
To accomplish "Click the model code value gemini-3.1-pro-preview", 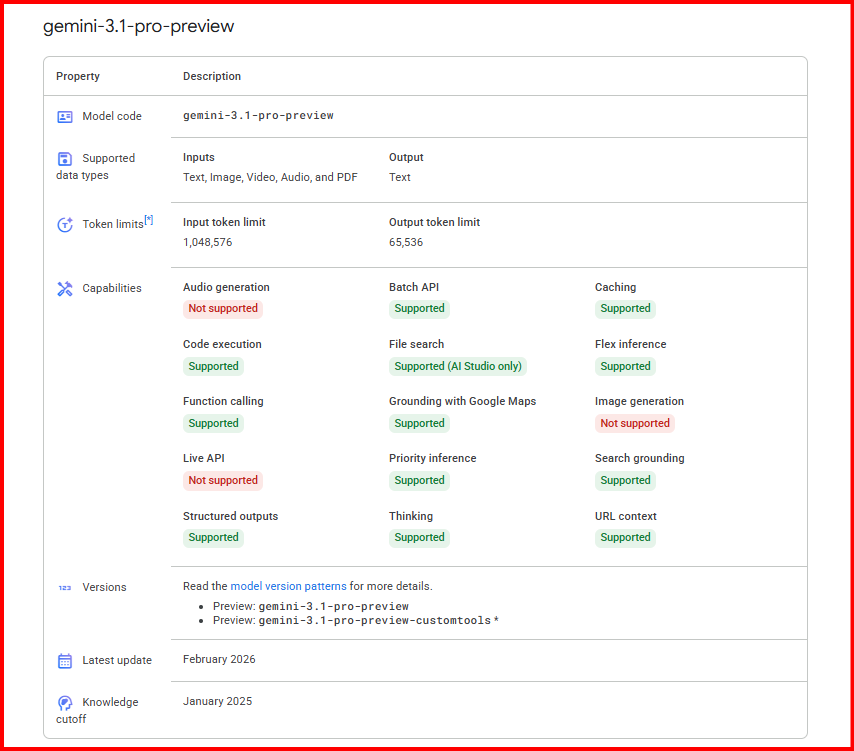I will coord(258,116).
